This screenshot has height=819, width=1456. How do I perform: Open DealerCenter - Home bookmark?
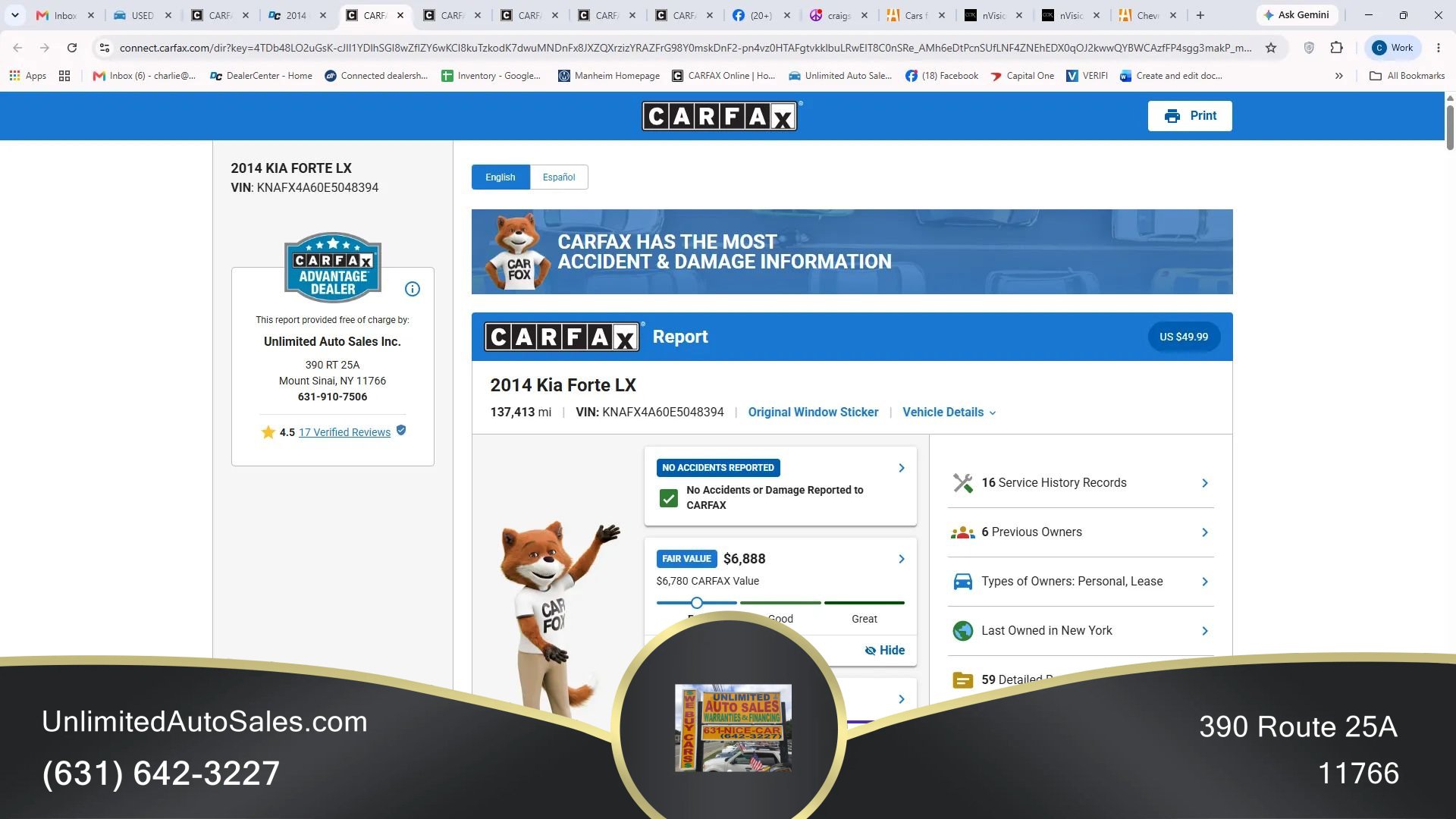pyautogui.click(x=260, y=76)
